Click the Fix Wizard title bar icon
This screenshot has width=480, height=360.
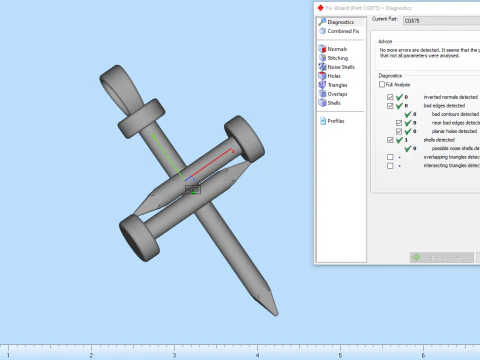pos(320,8)
